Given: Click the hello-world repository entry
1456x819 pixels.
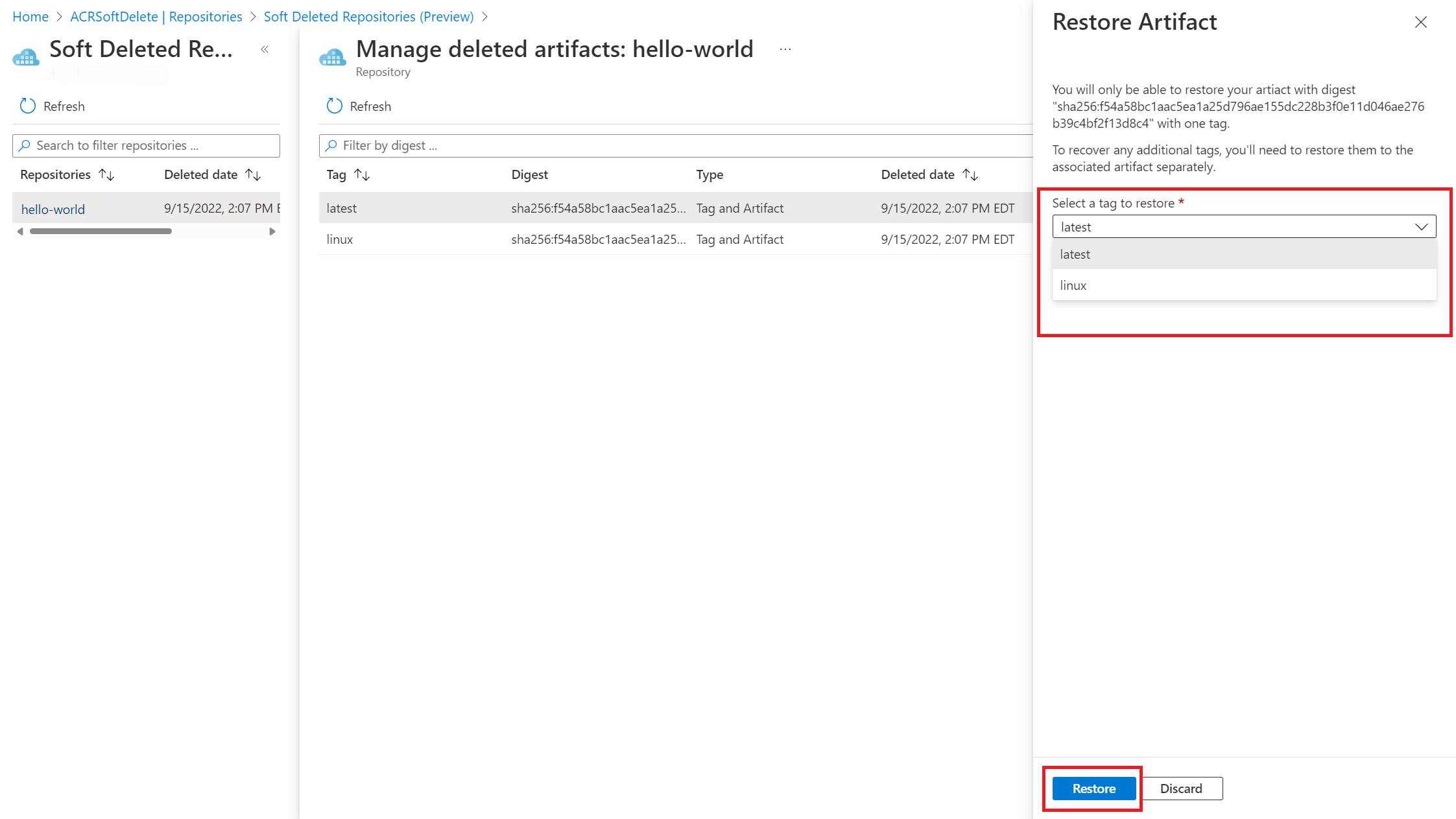Looking at the screenshot, I should 53,208.
